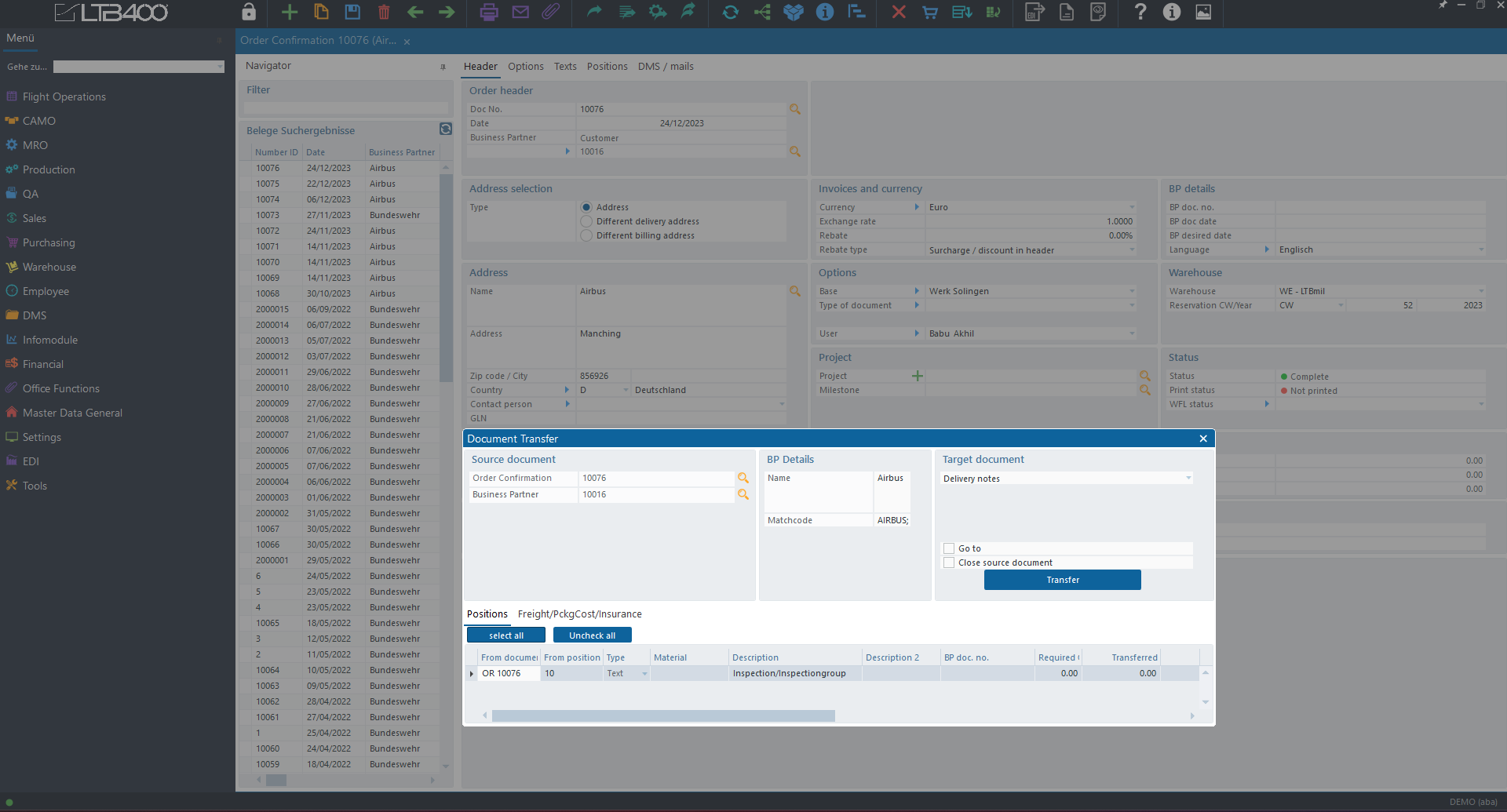Click the purple Print icon in toolbar
Screen dimensions: 1507x812
coord(488,12)
